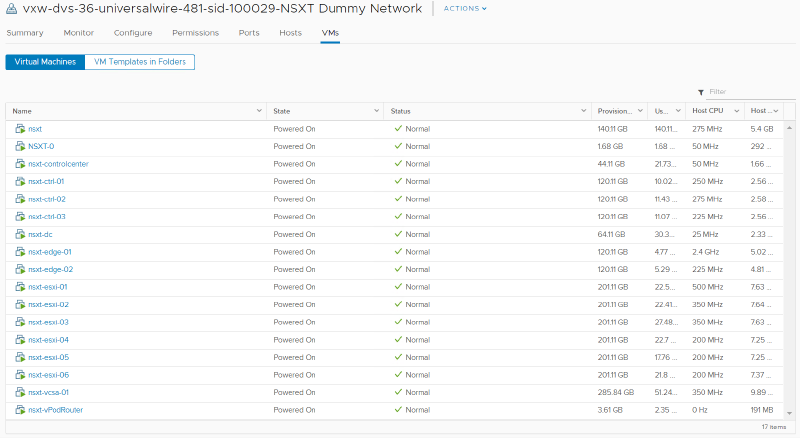800x438 pixels.
Task: Click the VM icon beside nsxt-ctrl-02
Action: [x=20, y=199]
